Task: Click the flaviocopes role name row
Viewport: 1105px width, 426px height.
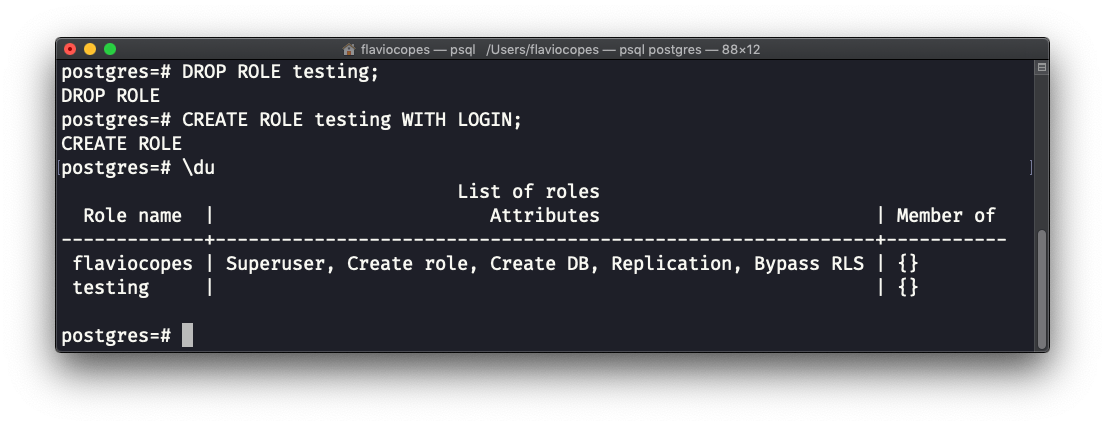Action: (x=132, y=264)
